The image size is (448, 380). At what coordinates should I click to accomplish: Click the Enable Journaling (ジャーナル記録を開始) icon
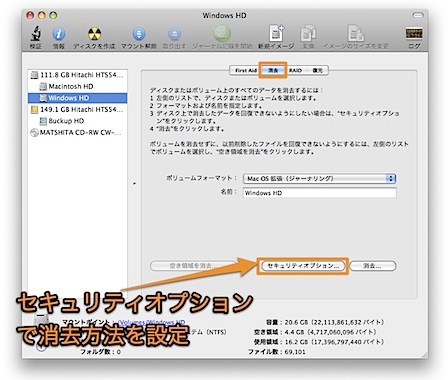click(x=222, y=34)
